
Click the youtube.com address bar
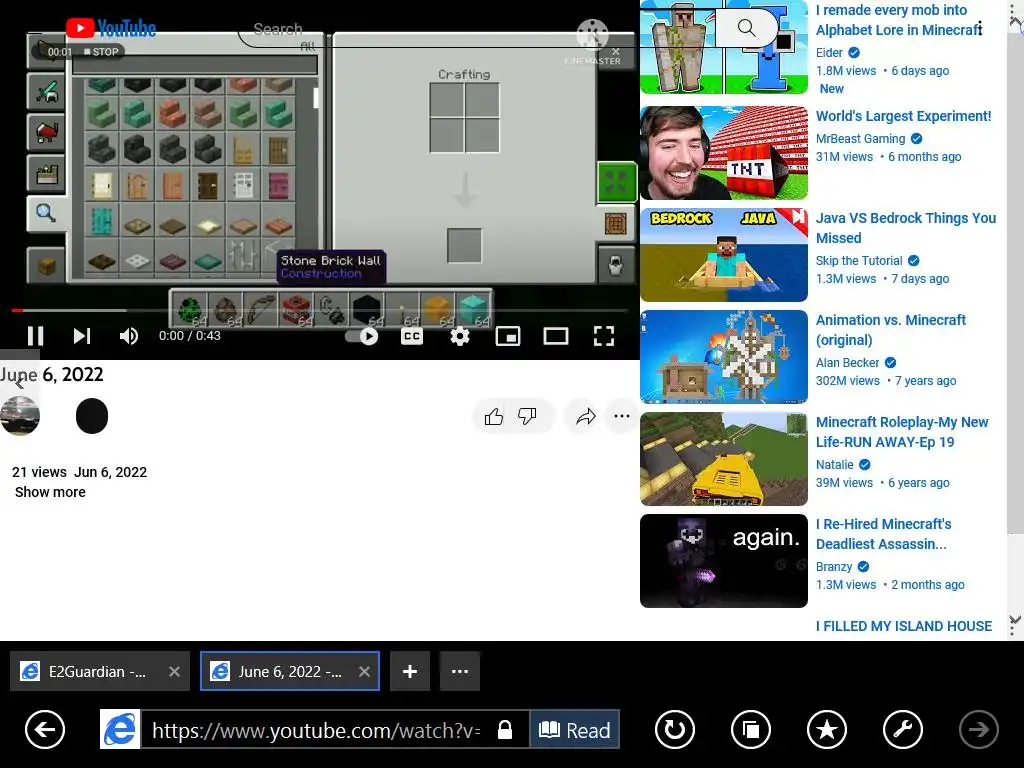[317, 730]
